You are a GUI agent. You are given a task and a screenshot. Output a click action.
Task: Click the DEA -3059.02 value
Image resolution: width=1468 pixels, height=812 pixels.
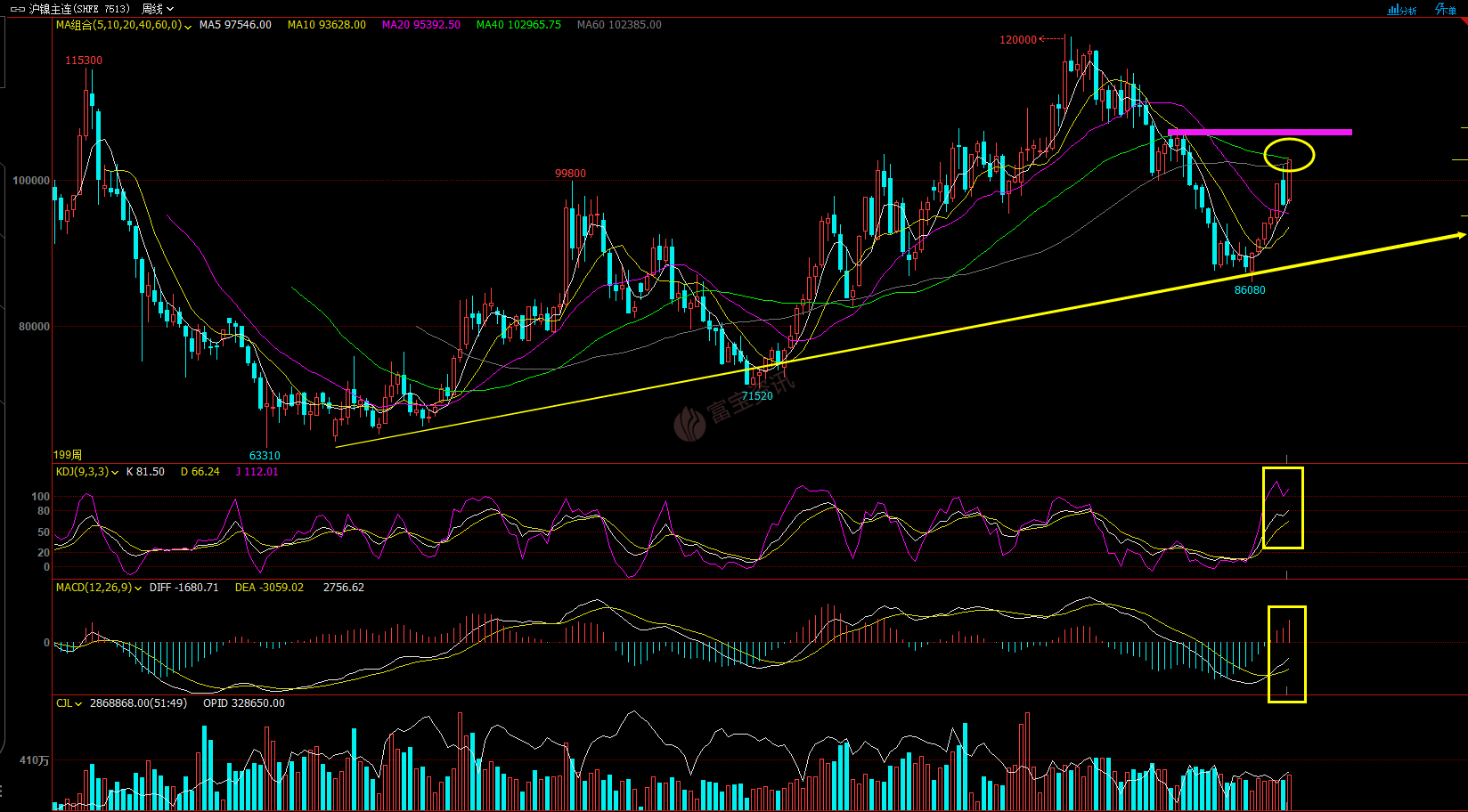pyautogui.click(x=269, y=588)
